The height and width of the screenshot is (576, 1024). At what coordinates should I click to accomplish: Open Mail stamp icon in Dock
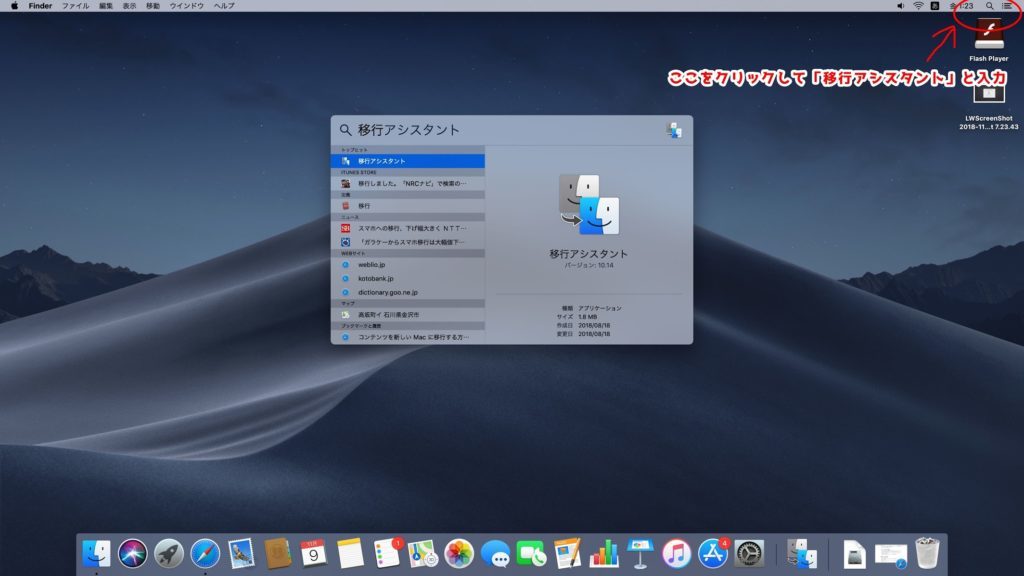pyautogui.click(x=241, y=554)
